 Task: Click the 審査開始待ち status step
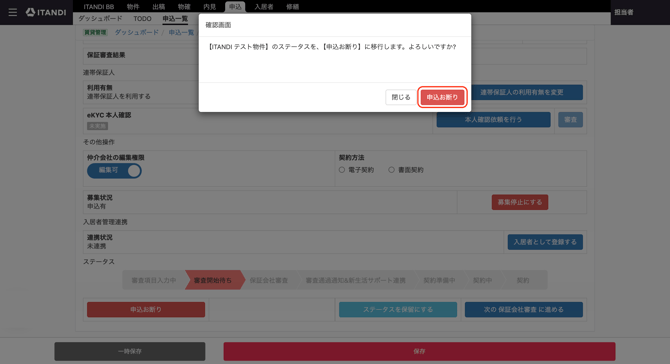(x=213, y=280)
